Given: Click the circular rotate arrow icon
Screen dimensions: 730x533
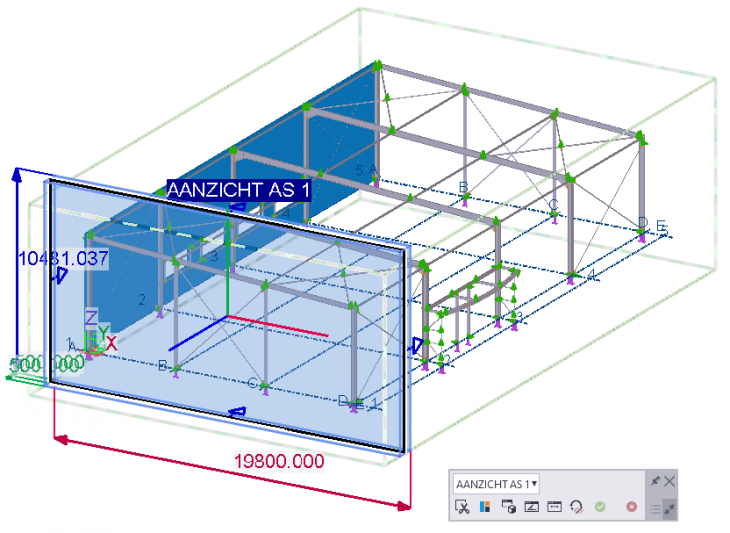Looking at the screenshot, I should pyautogui.click(x=576, y=507).
